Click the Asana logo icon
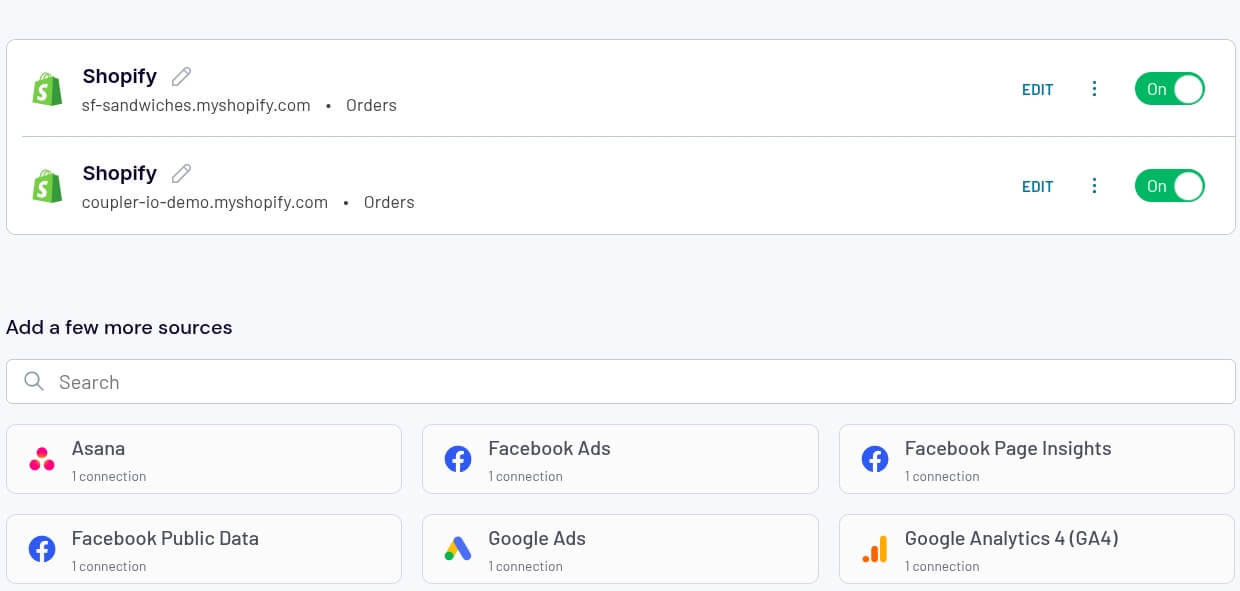The width and height of the screenshot is (1240, 591). click(42, 459)
